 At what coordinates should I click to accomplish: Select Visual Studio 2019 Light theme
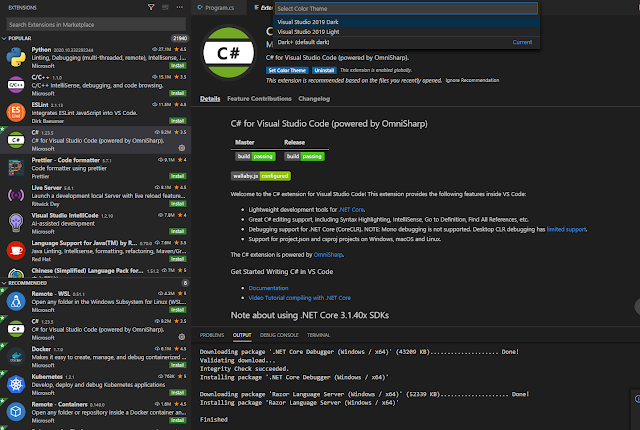click(406, 32)
